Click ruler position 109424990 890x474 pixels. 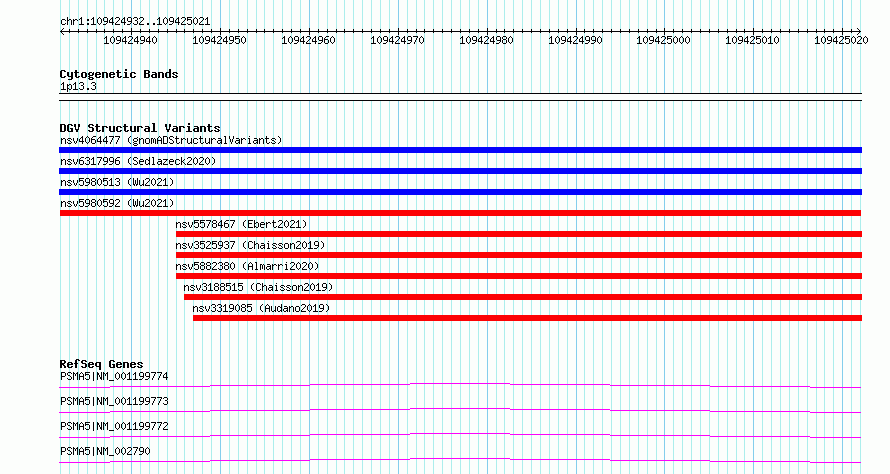pyautogui.click(x=575, y=40)
